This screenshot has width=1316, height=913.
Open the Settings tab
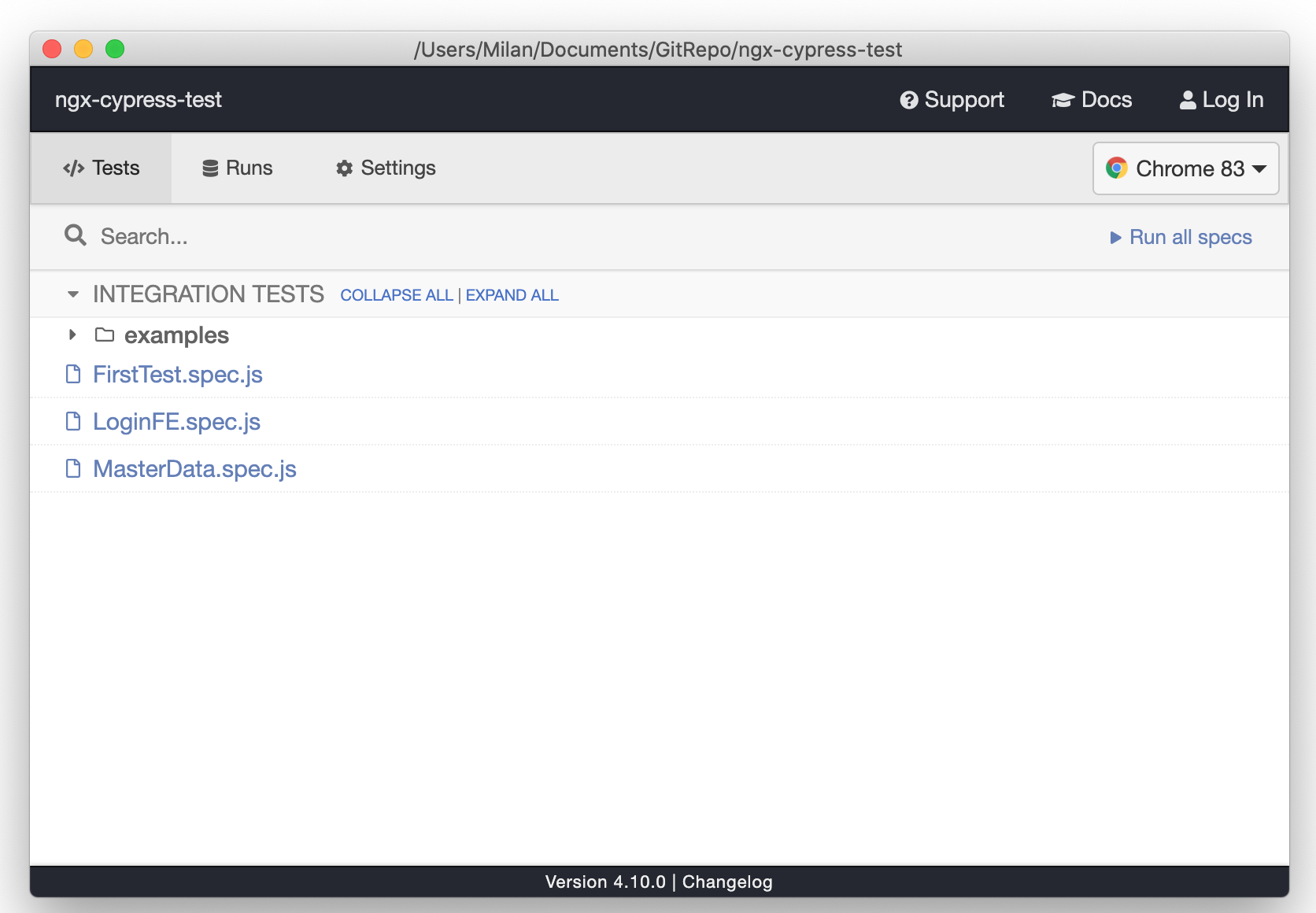pyautogui.click(x=386, y=168)
